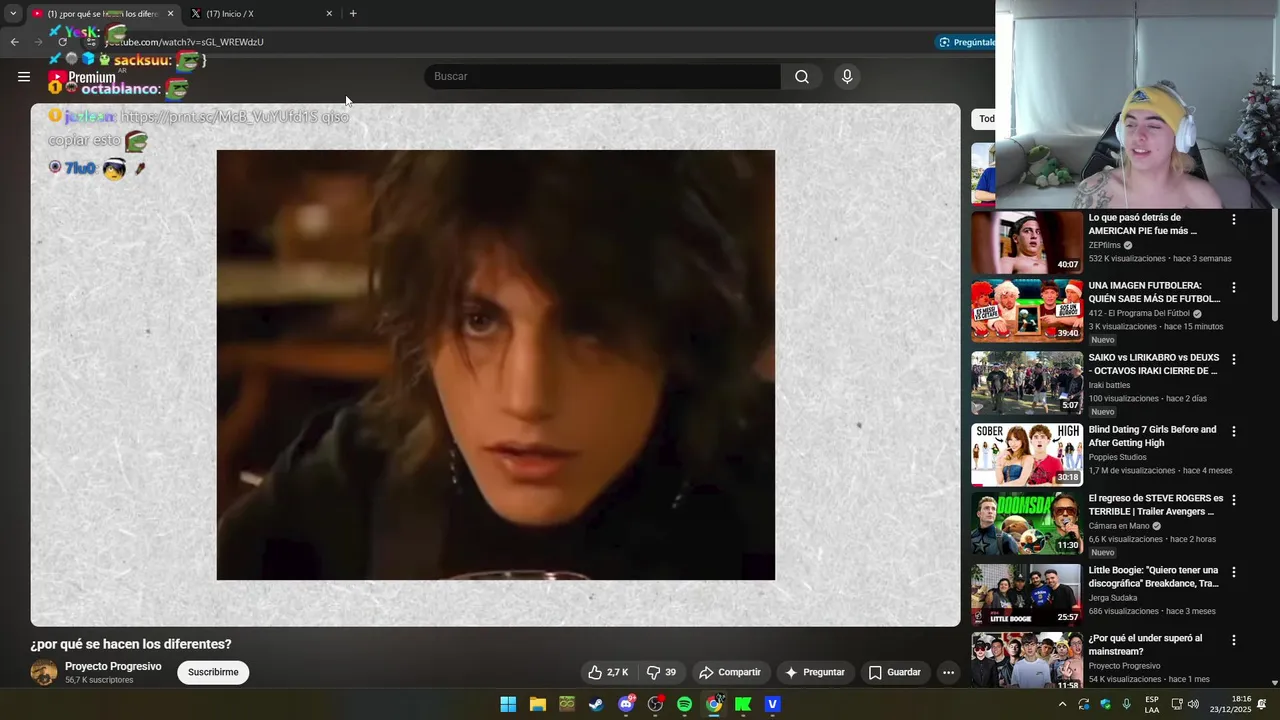Open the 'Compartir' share dialog
This screenshot has height=720, width=1280.
click(x=730, y=672)
